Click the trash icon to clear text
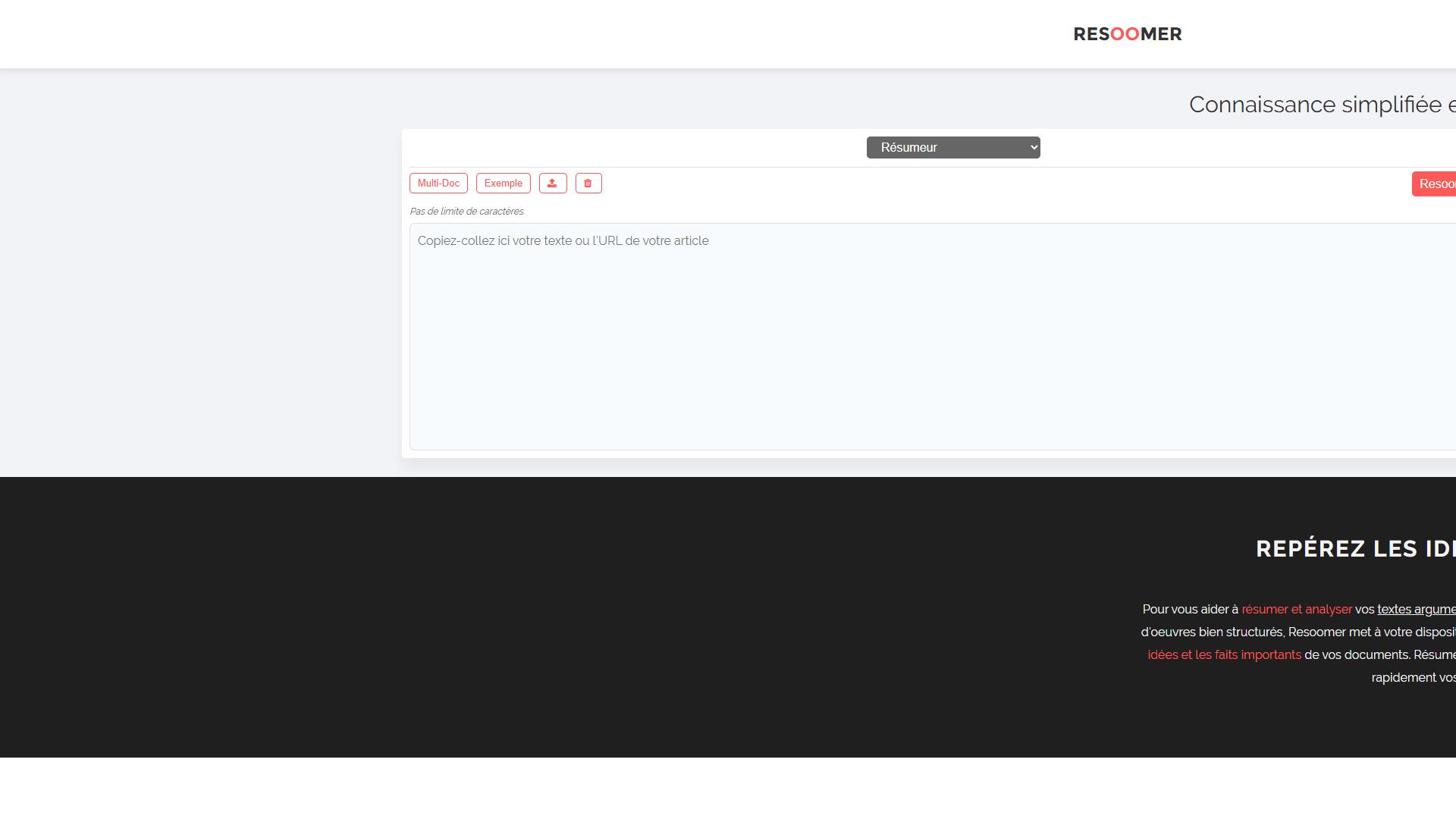 pos(588,184)
